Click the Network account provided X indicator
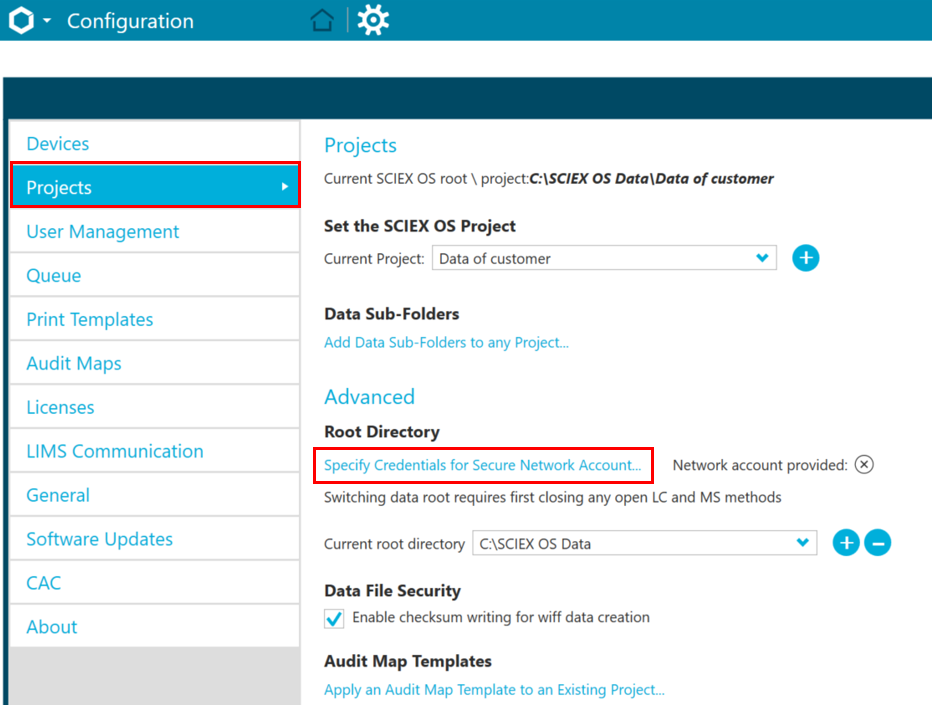932x705 pixels. pos(865,465)
